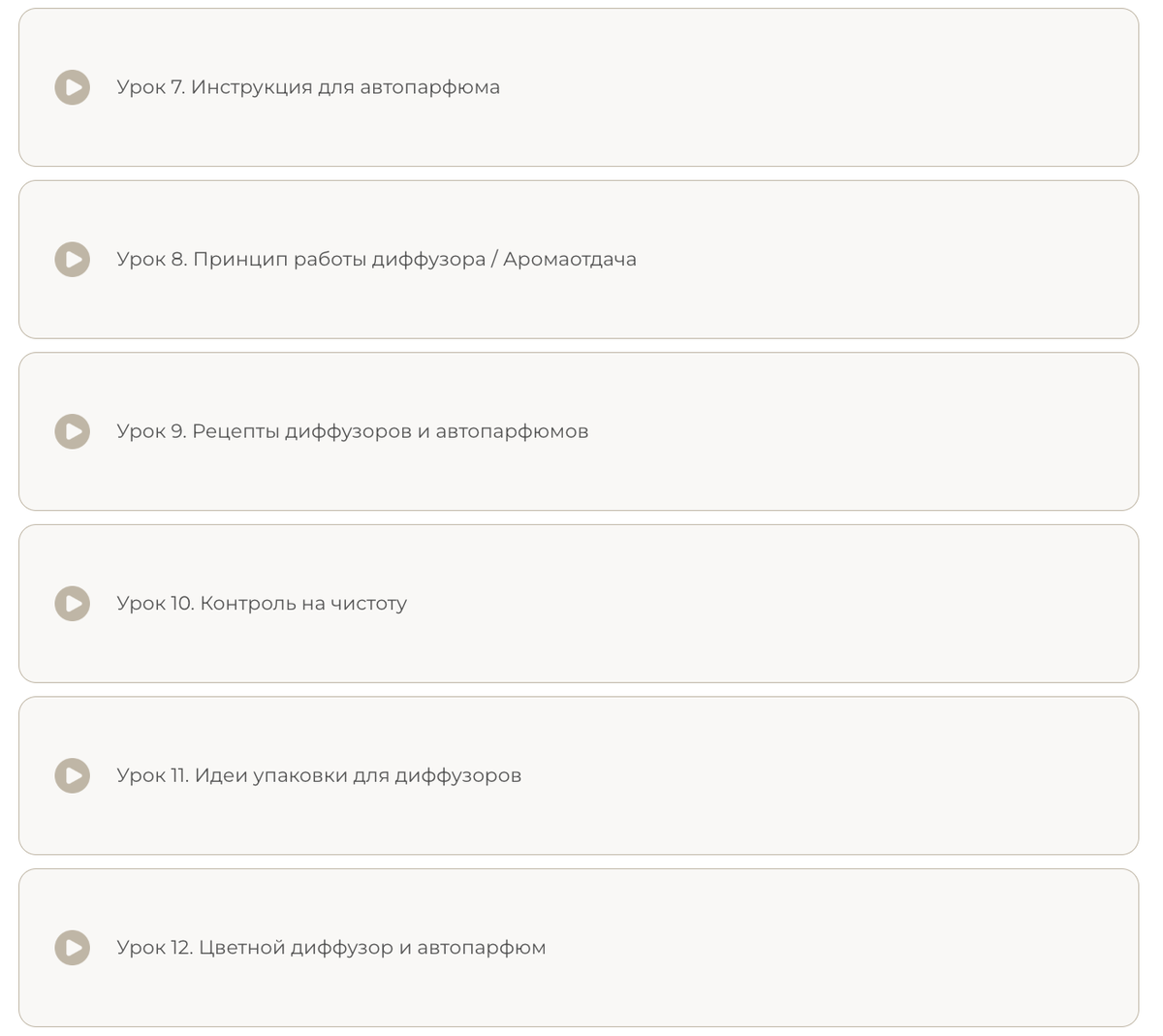Viewport: 1163px width, 1036px height.
Task: Click blank space in Урок 12 card
Action: [x=824, y=947]
